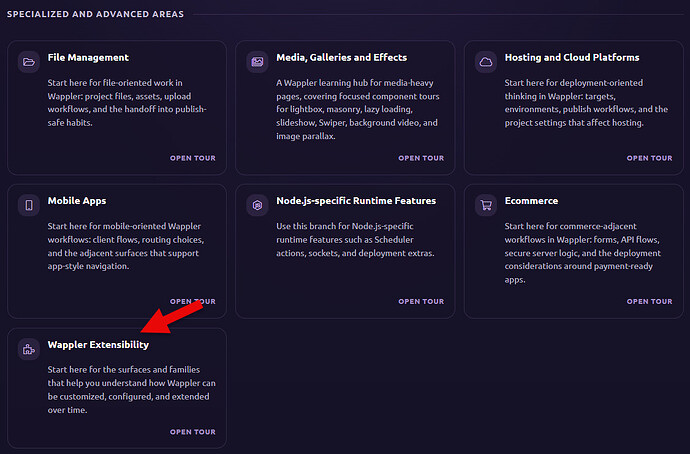This screenshot has width=690, height=454.
Task: Click the Scheduler actions and sockets description
Action: click(x=355, y=240)
